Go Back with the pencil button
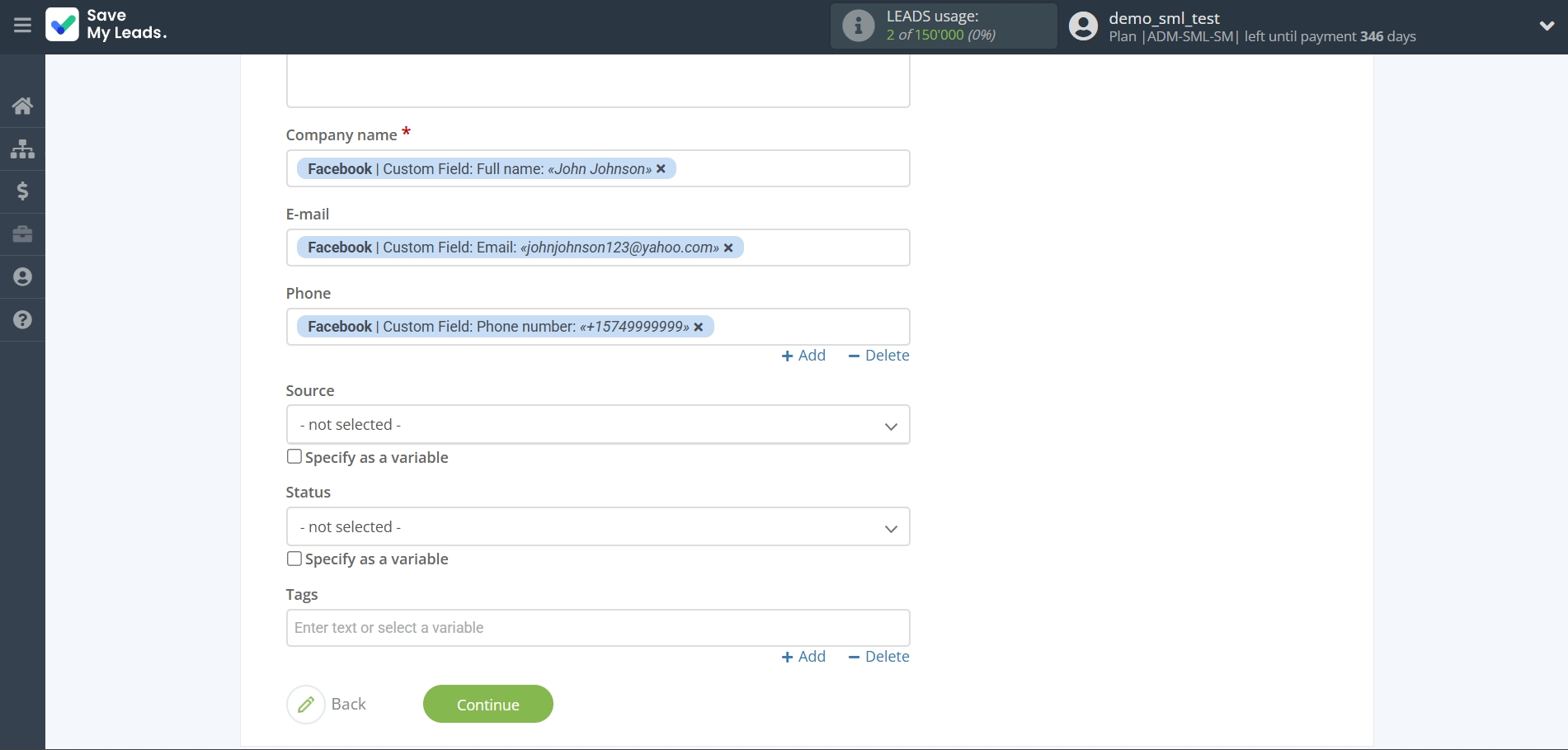The height and width of the screenshot is (750, 1568). (x=306, y=705)
